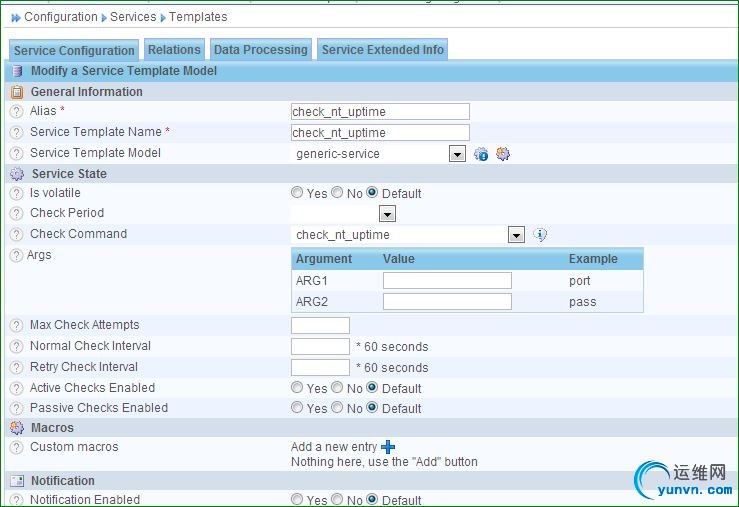Click help icon next to Custom macros
This screenshot has width=739, height=507.
click(16, 447)
